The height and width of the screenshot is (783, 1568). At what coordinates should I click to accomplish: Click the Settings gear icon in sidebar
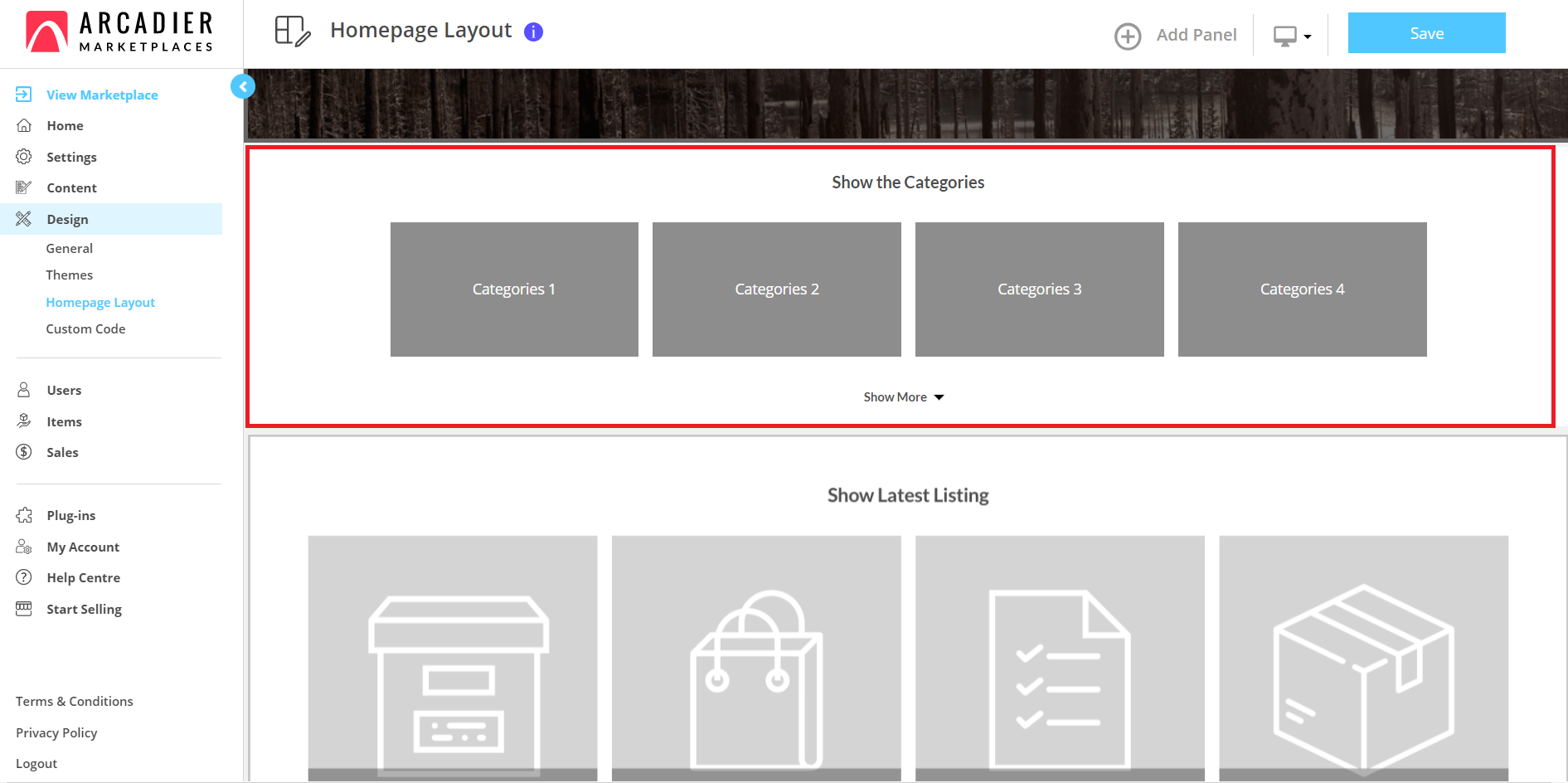click(x=24, y=157)
